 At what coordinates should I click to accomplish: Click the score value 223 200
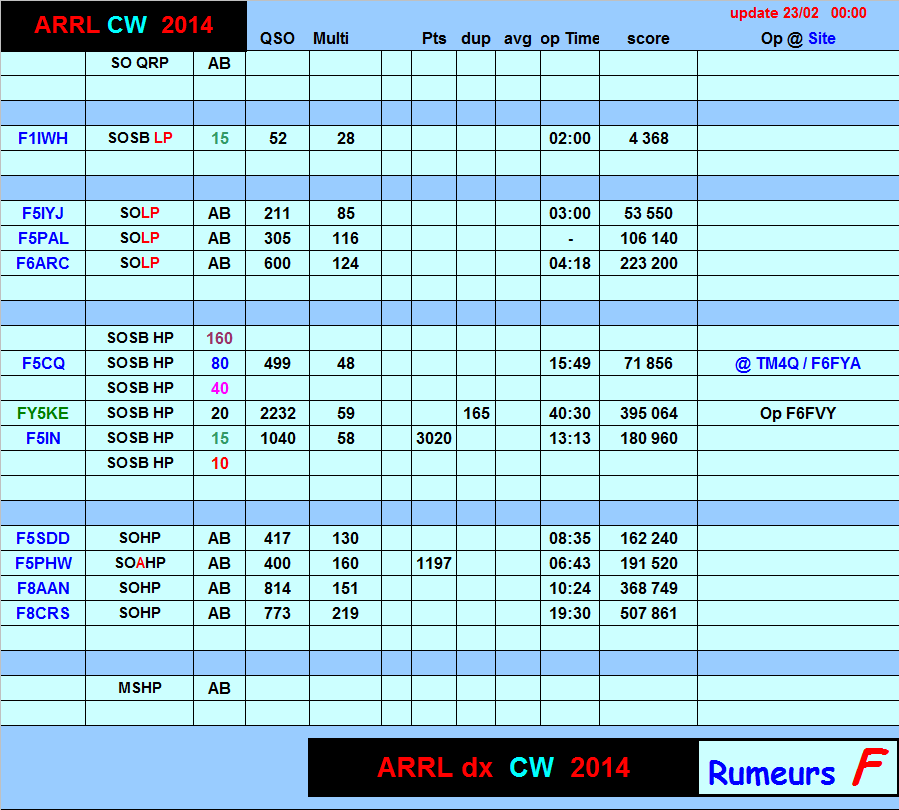coord(648,263)
